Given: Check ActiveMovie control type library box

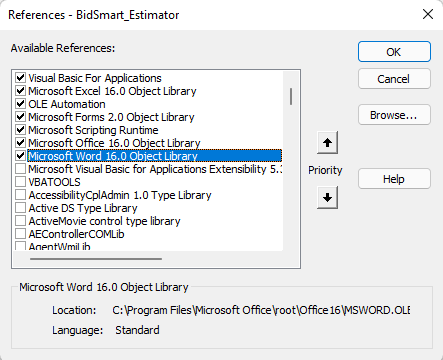Looking at the screenshot, I should (21, 221).
